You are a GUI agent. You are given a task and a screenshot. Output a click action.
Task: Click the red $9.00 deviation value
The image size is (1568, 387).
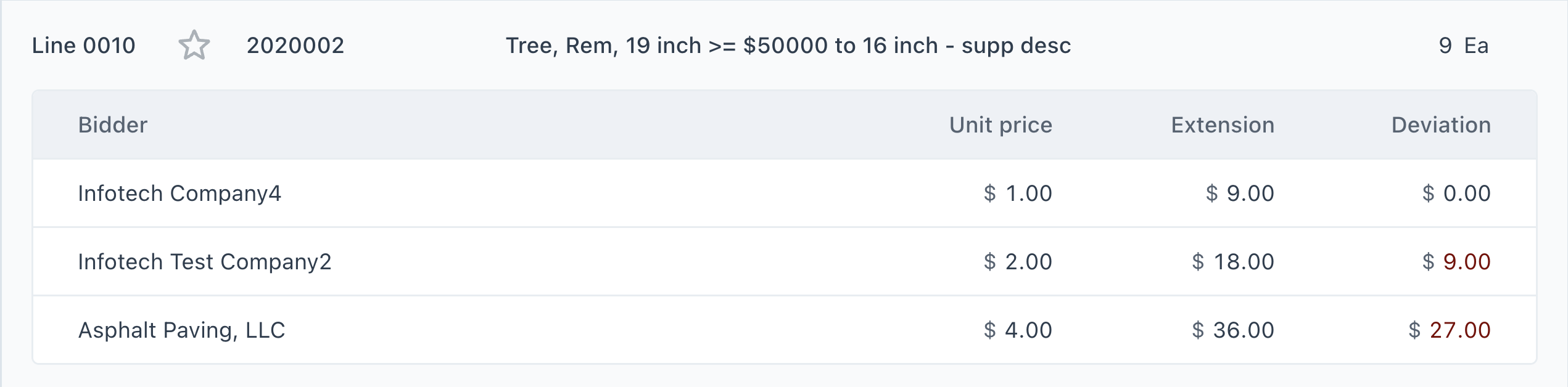pyautogui.click(x=1456, y=262)
